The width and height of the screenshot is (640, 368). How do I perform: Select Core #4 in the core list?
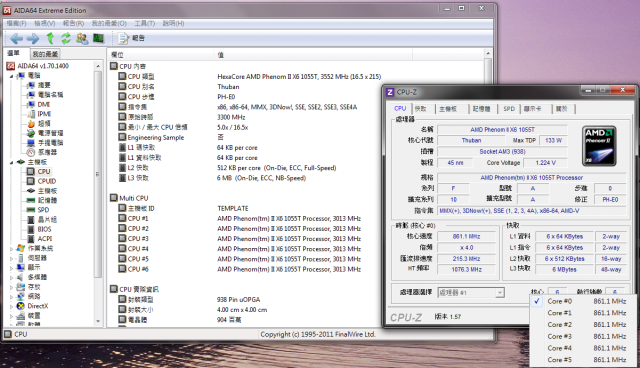584,348
